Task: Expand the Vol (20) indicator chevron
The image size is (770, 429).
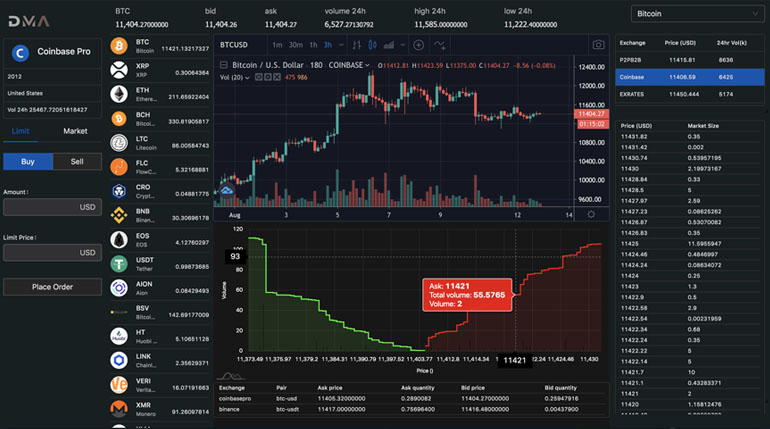Action: pos(249,77)
